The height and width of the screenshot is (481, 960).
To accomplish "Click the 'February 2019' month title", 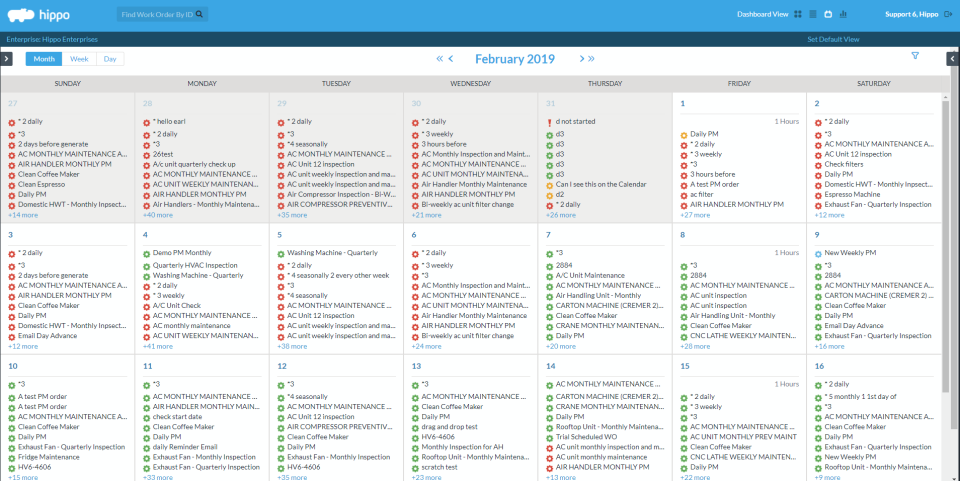I will (x=515, y=59).
